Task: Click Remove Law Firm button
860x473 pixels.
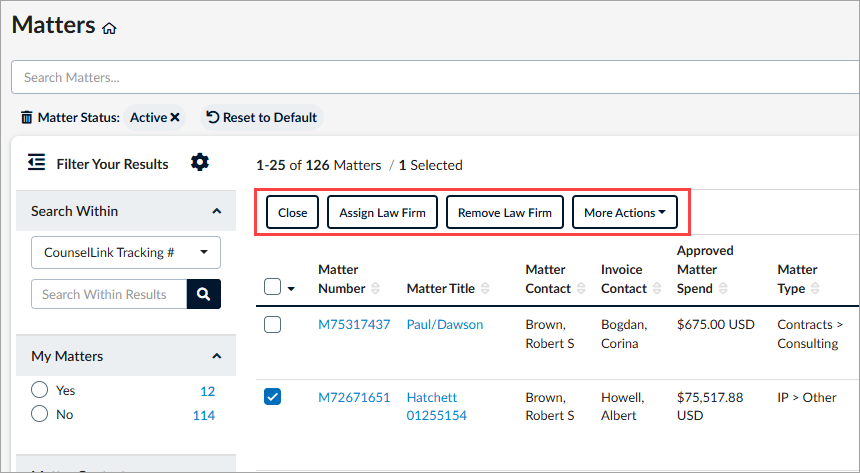Action: (x=505, y=212)
